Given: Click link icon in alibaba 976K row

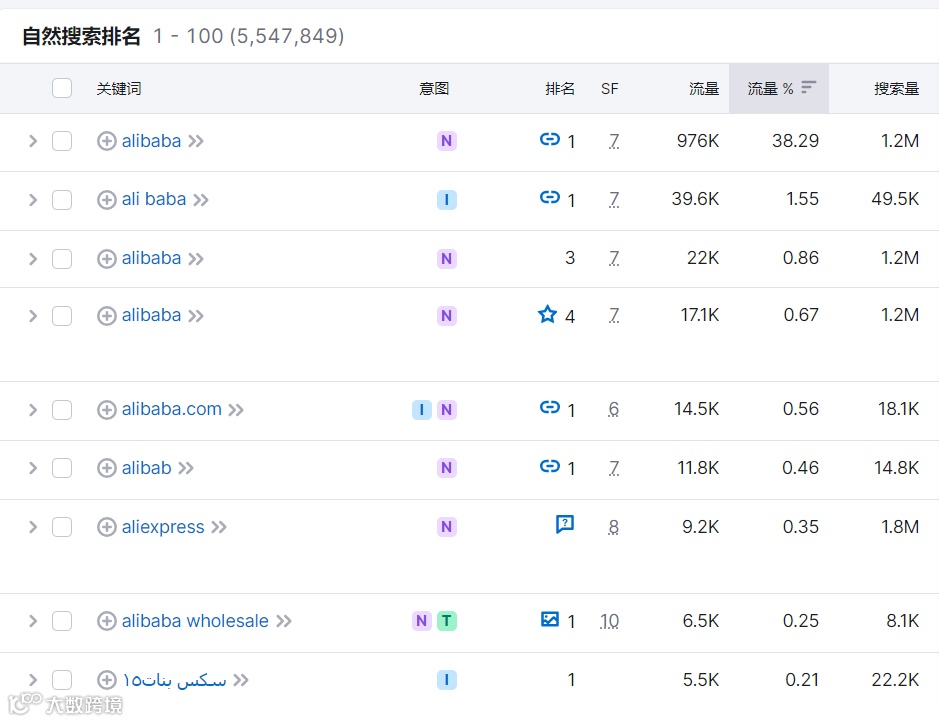Looking at the screenshot, I should 550,139.
